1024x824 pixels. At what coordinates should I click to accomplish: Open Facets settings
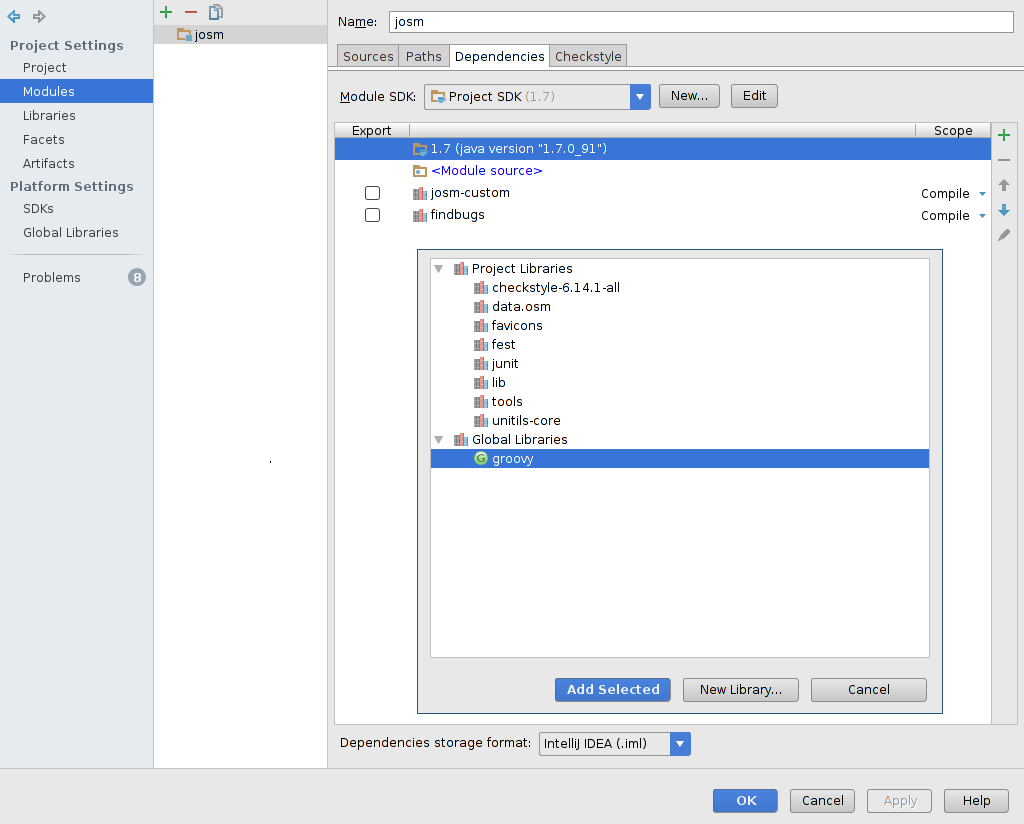(43, 140)
